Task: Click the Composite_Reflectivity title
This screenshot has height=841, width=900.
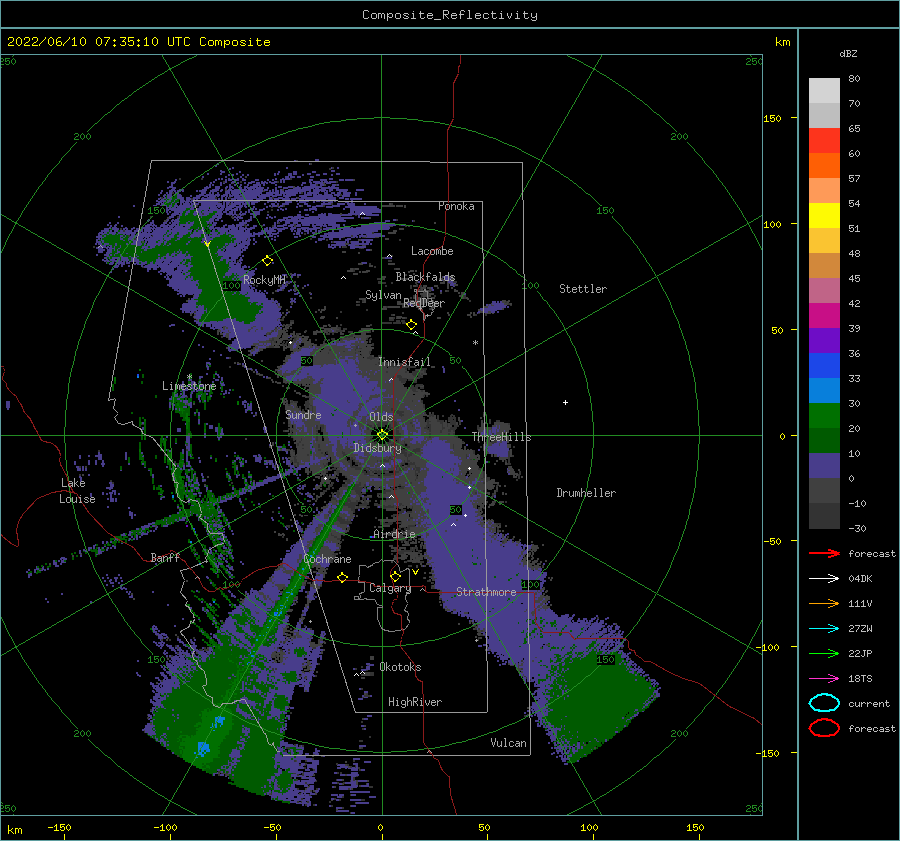Action: coord(449,15)
